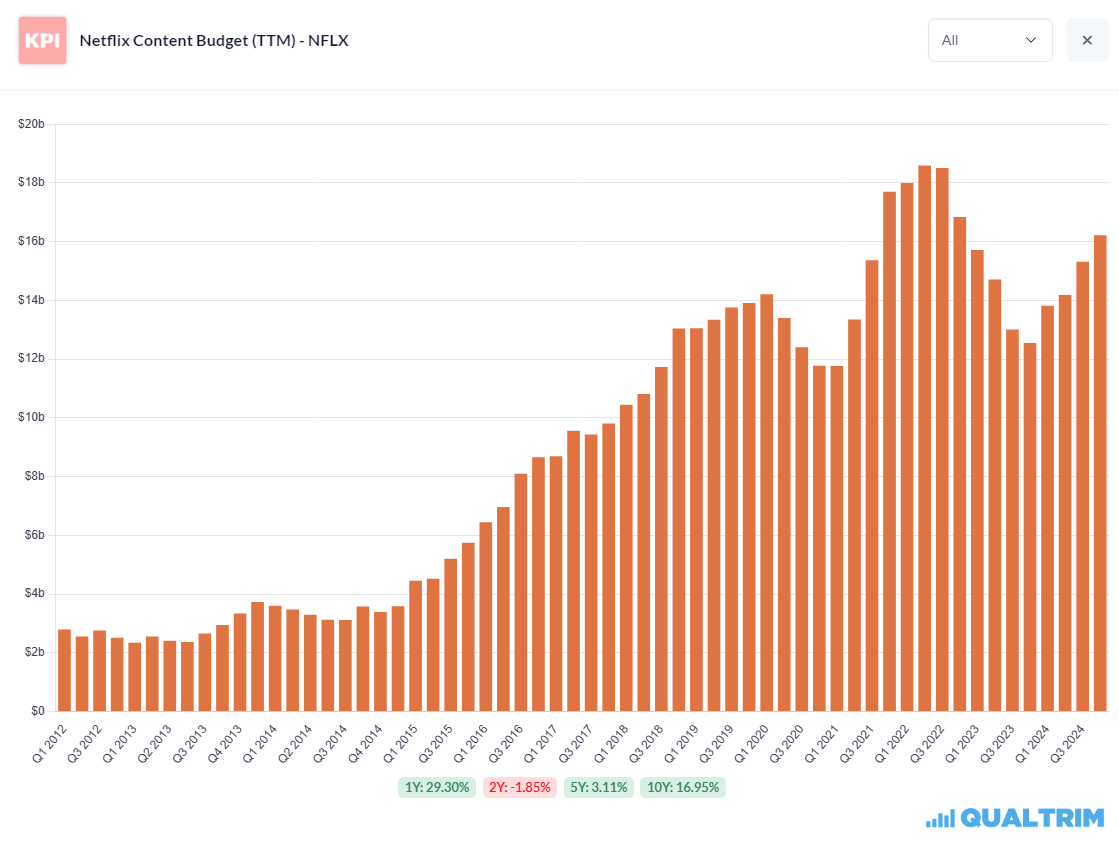Viewport: 1119px width, 848px height.
Task: Click the $0 y-axis label
Action: click(x=38, y=711)
